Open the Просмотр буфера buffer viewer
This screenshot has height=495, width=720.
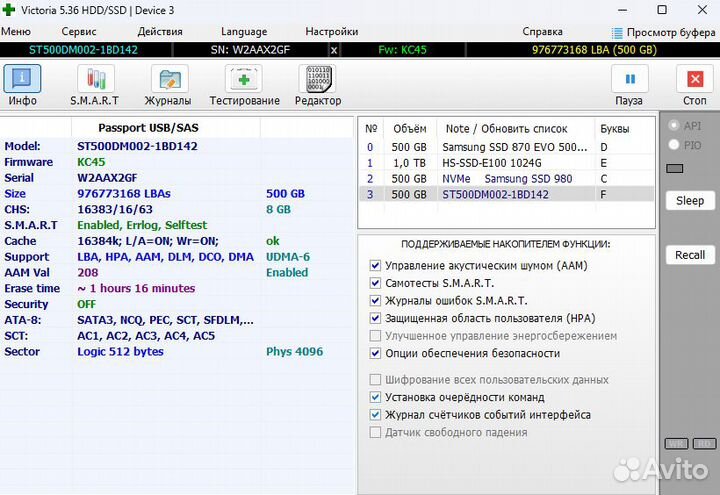tap(664, 33)
